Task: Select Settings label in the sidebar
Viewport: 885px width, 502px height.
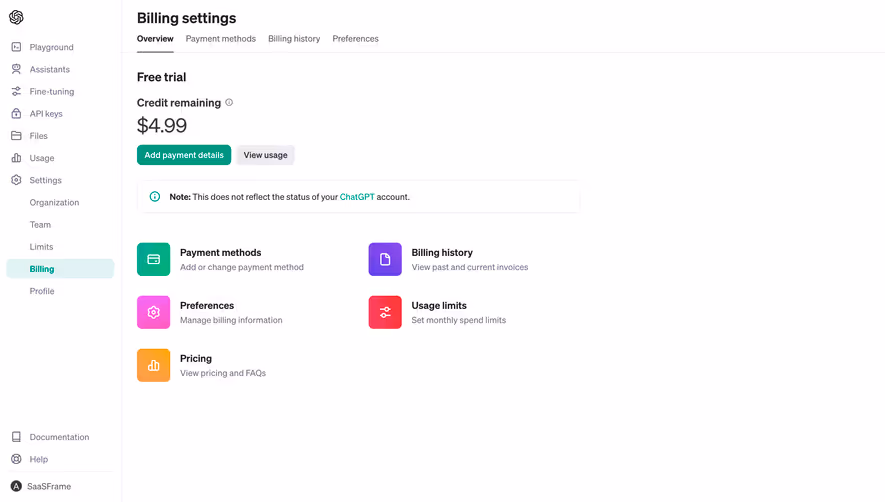Action: click(46, 180)
